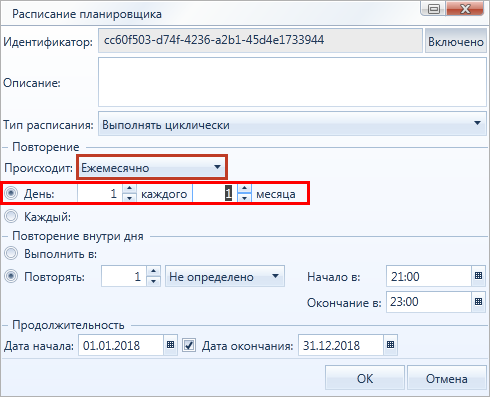Image resolution: width=490 pixels, height=397 pixels.
Task: Open the Происходит Ежемесячно dropdown
Action: point(152,167)
